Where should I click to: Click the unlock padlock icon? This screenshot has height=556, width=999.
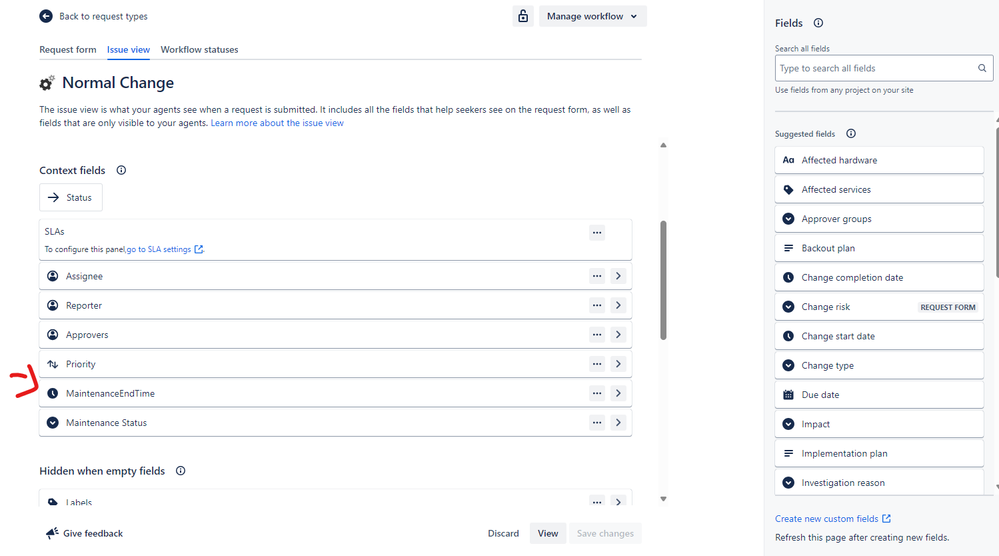[x=523, y=17]
